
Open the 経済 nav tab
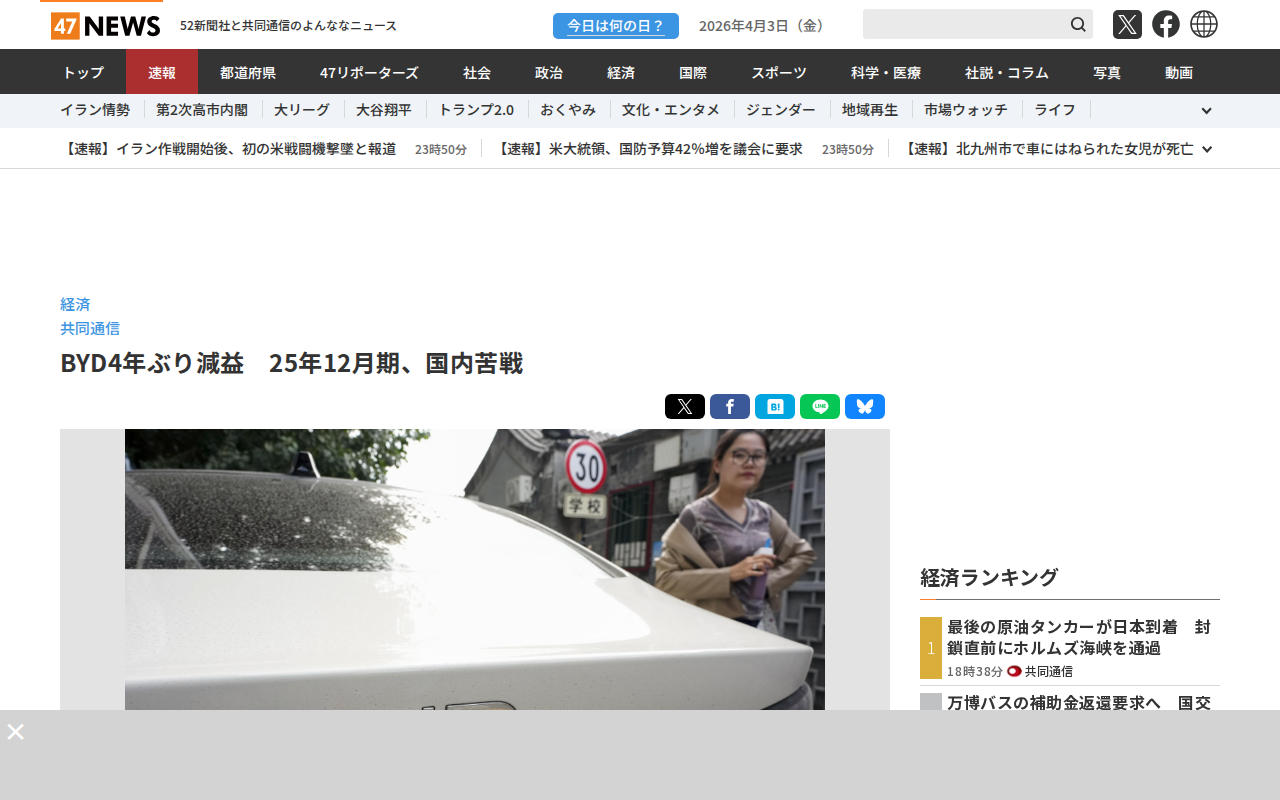(621, 72)
